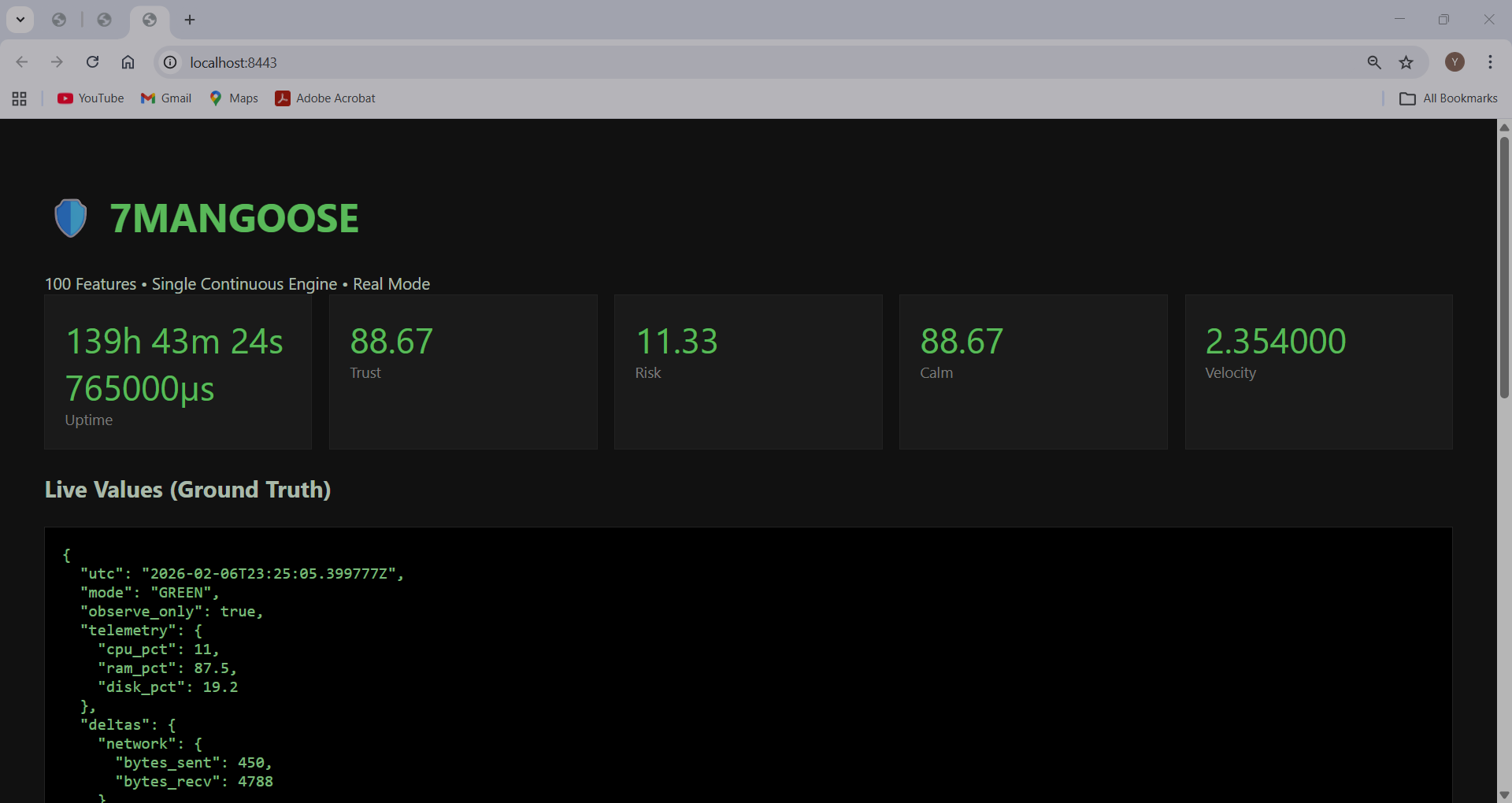Bookmark this page with the star icon

tap(1406, 62)
